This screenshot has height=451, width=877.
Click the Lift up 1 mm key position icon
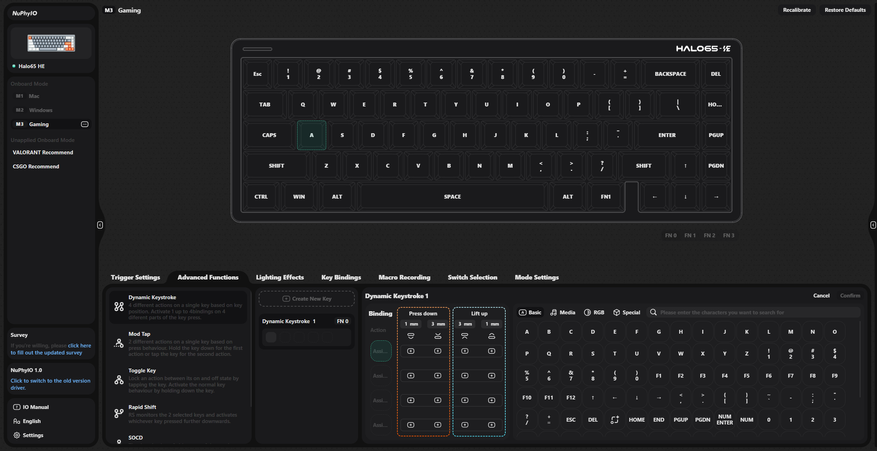[x=491, y=336]
